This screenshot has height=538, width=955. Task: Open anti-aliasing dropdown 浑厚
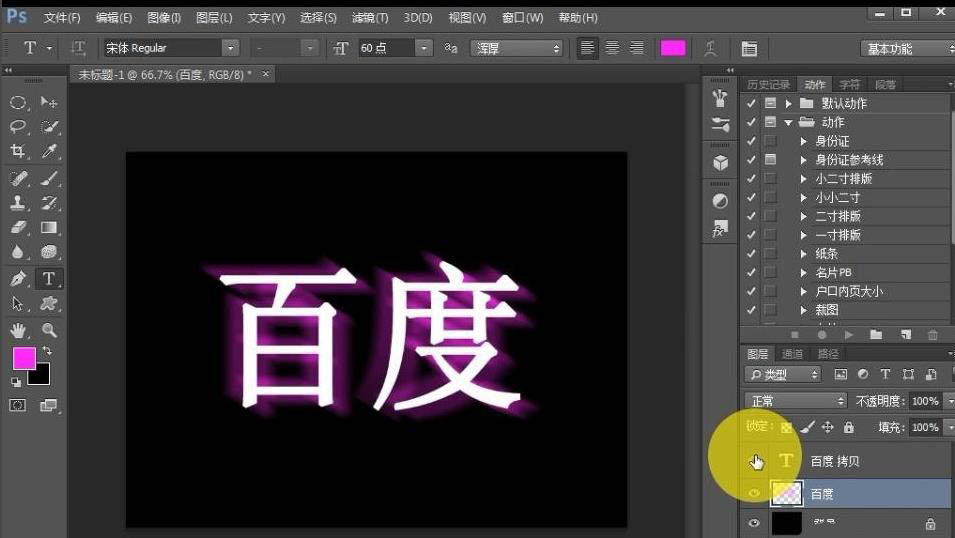pyautogui.click(x=516, y=48)
